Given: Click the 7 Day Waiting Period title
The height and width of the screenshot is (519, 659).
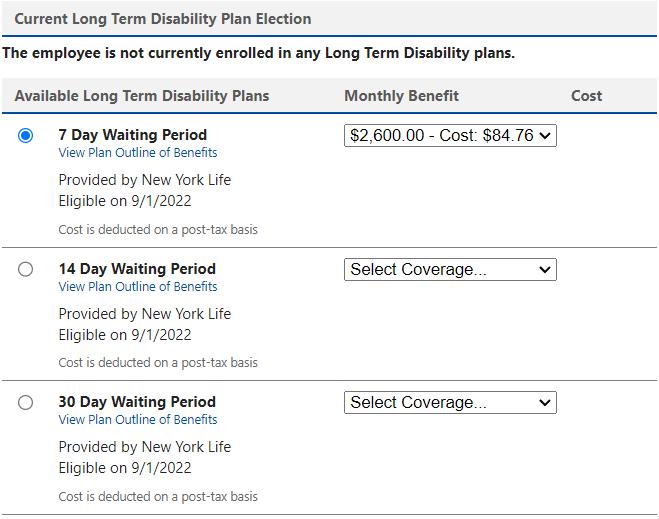Looking at the screenshot, I should pos(133,135).
